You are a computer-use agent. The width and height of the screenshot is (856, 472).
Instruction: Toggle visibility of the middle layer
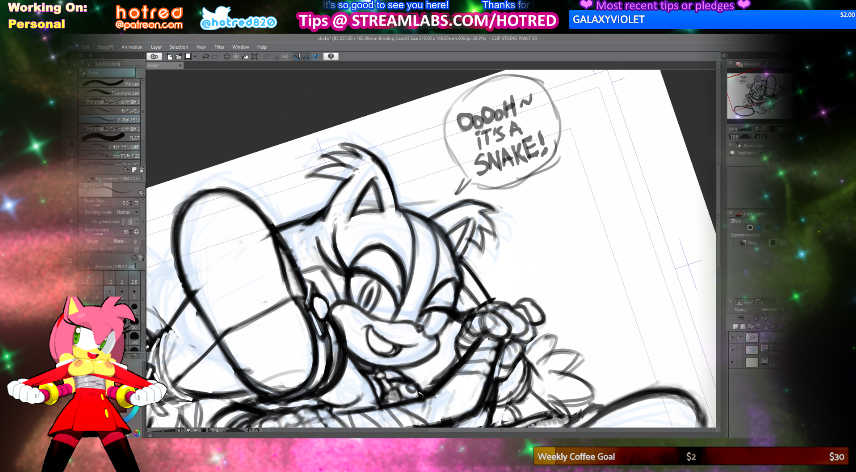732,350
